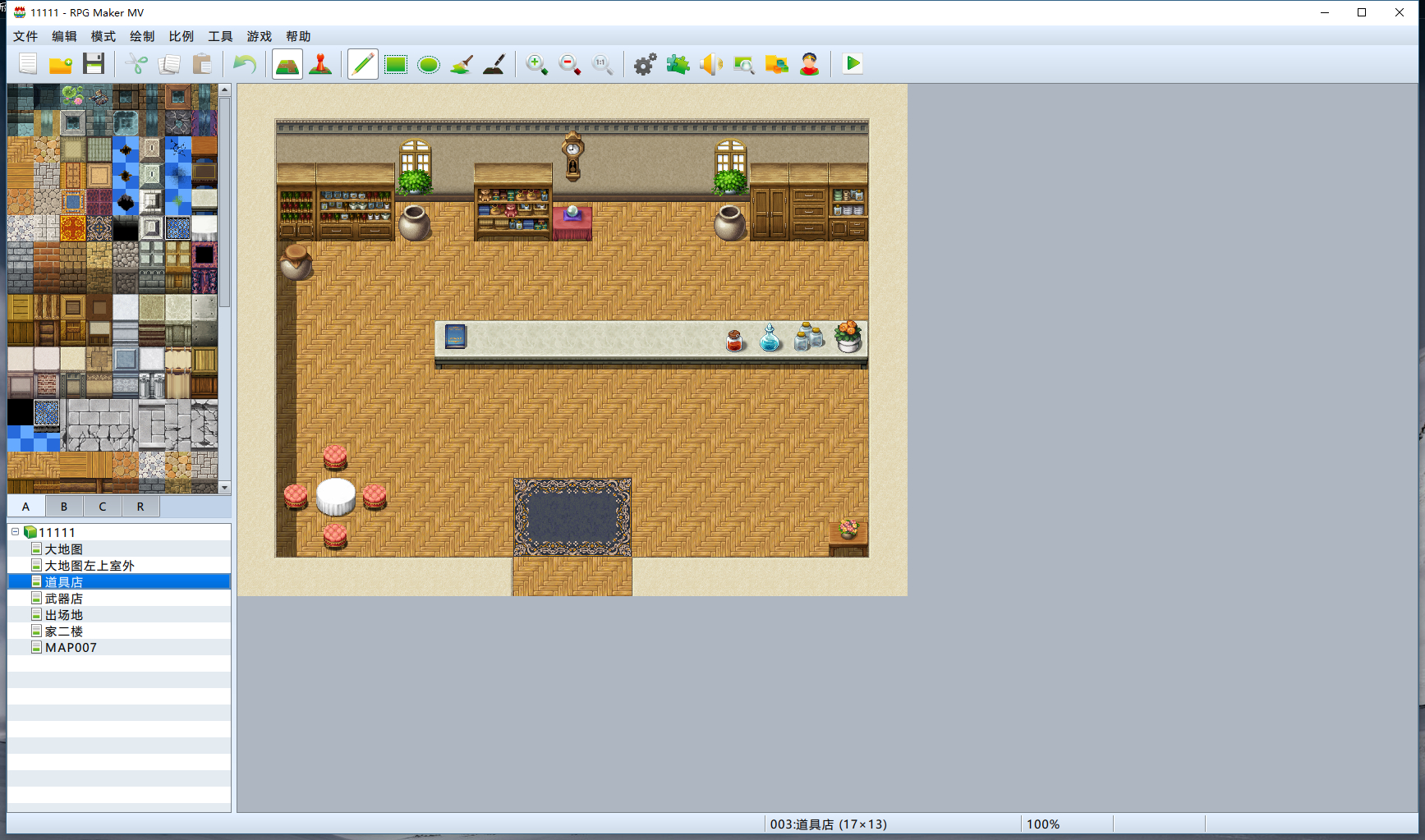Open the Sound Test speaker icon
This screenshot has height=840, width=1425.
711,64
